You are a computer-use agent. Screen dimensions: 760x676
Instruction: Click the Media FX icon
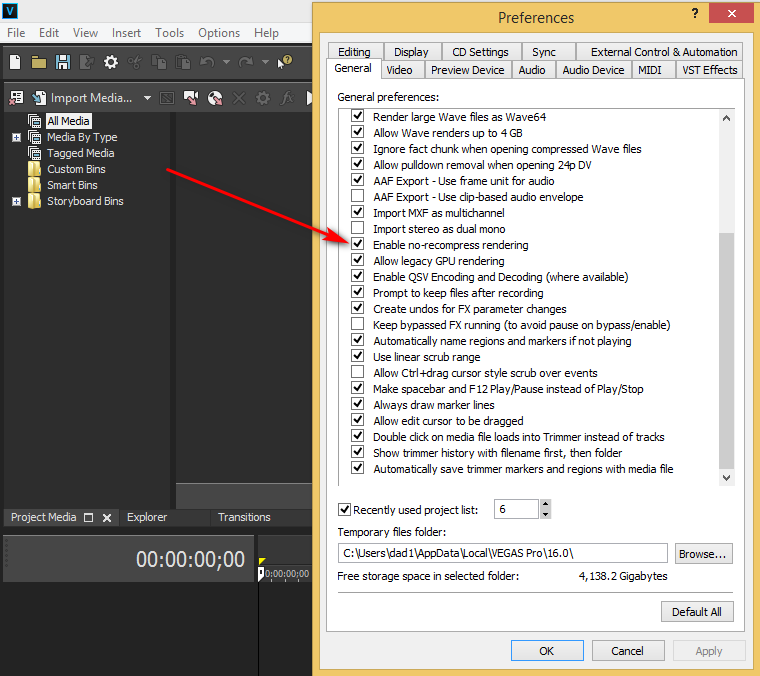[287, 98]
